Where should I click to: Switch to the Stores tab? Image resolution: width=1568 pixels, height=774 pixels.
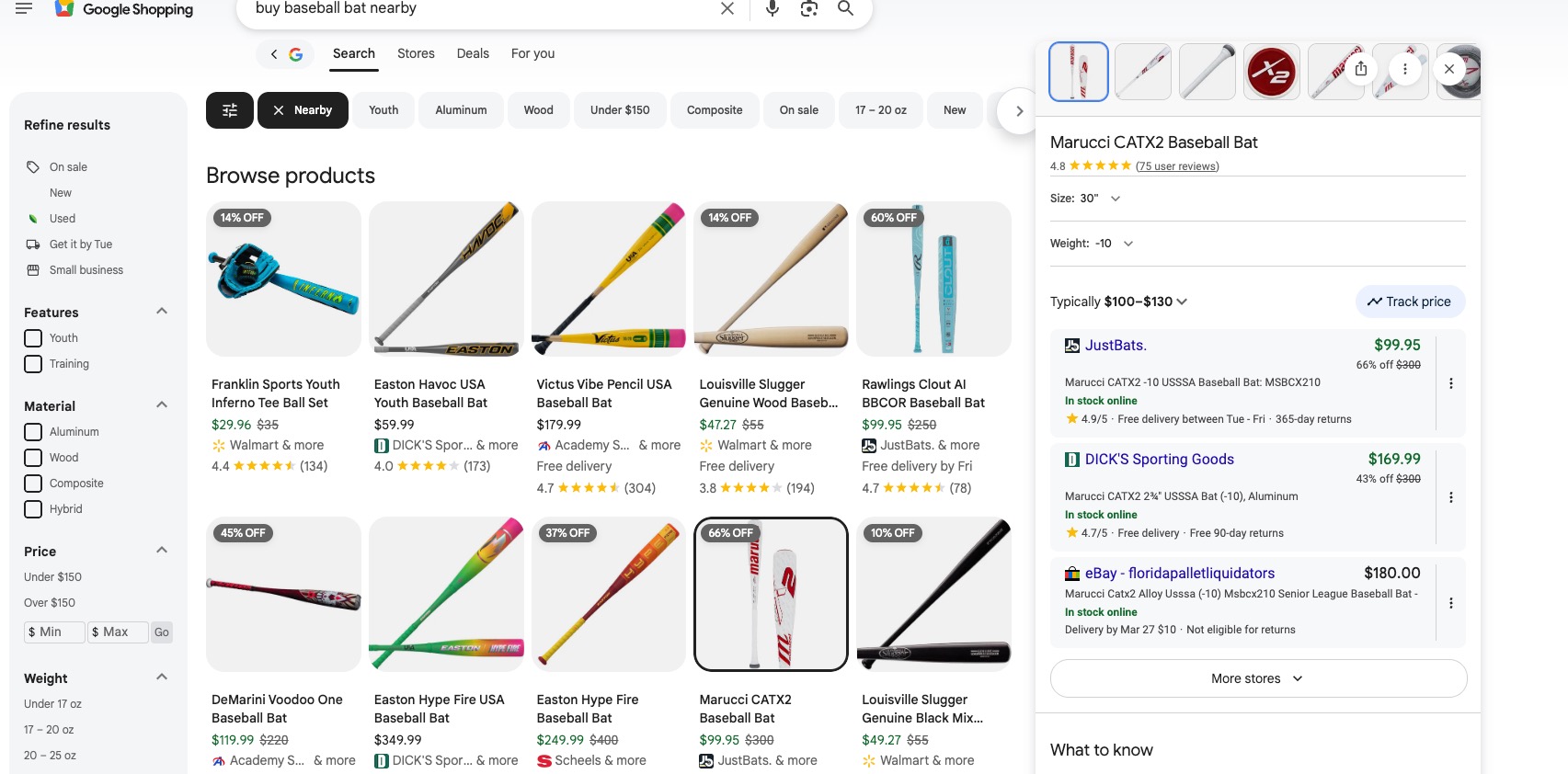click(x=416, y=53)
